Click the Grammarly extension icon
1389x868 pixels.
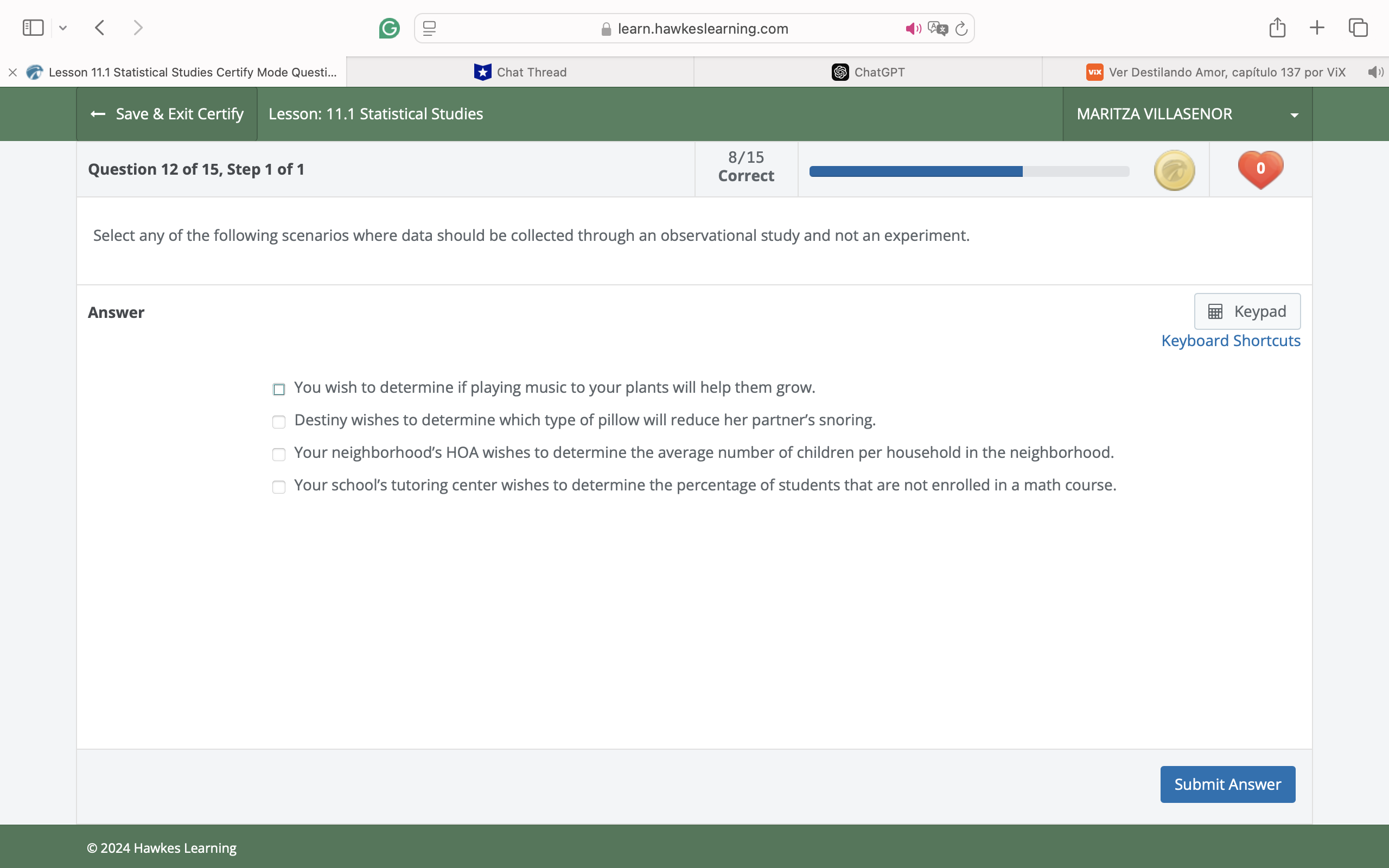[x=389, y=28]
